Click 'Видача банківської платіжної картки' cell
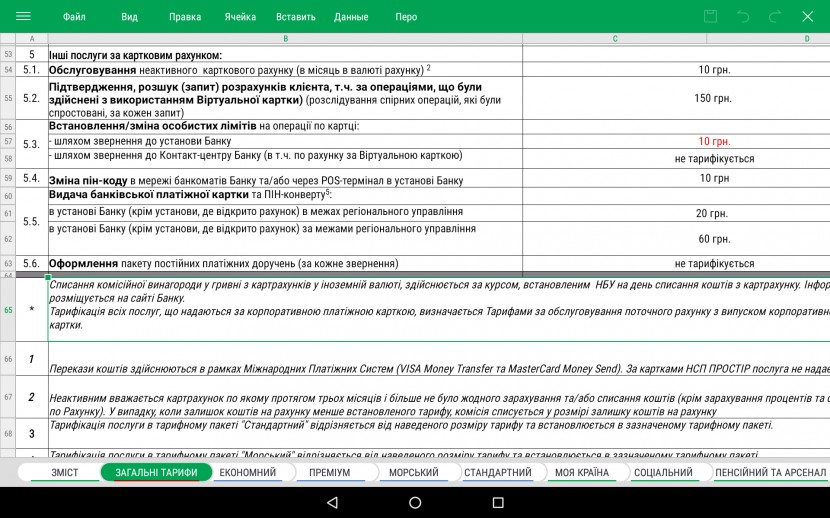The image size is (830, 518). pos(285,195)
